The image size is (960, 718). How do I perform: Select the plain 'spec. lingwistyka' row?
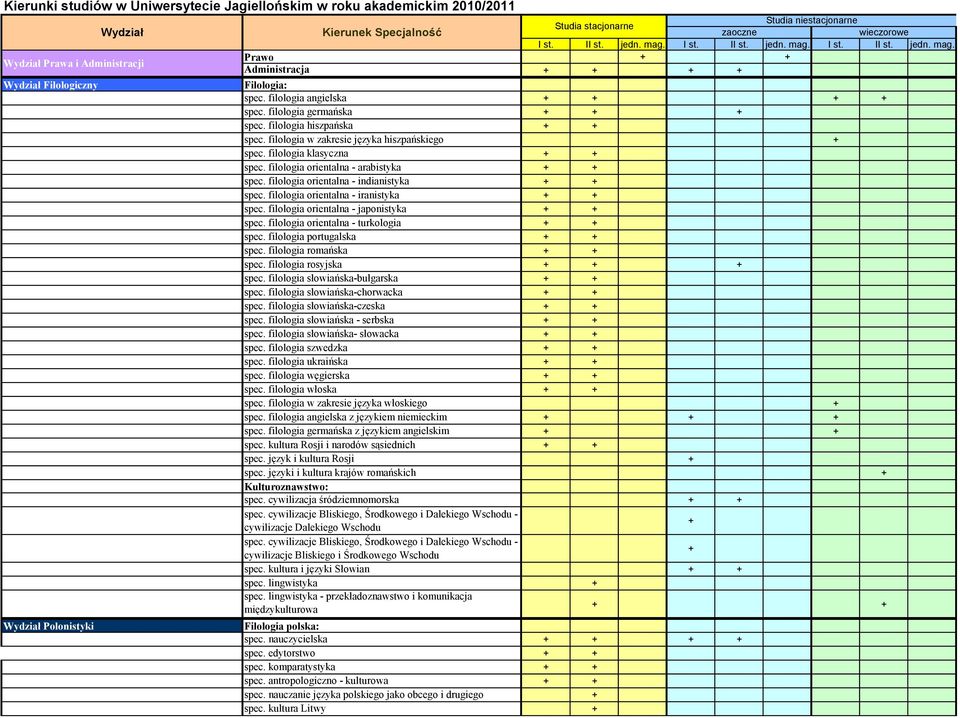[x=381, y=583]
